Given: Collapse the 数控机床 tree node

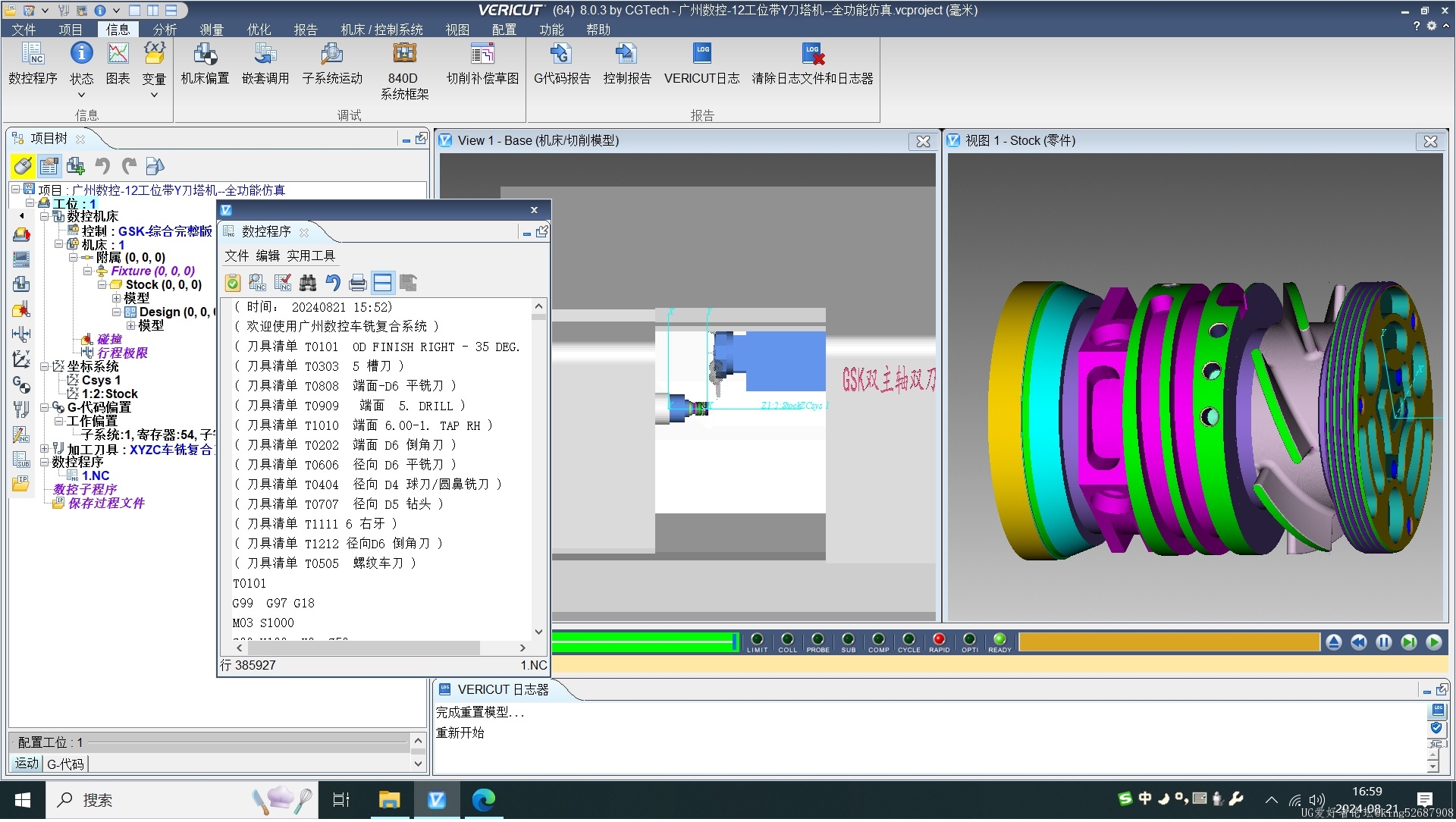Looking at the screenshot, I should pos(44,217).
